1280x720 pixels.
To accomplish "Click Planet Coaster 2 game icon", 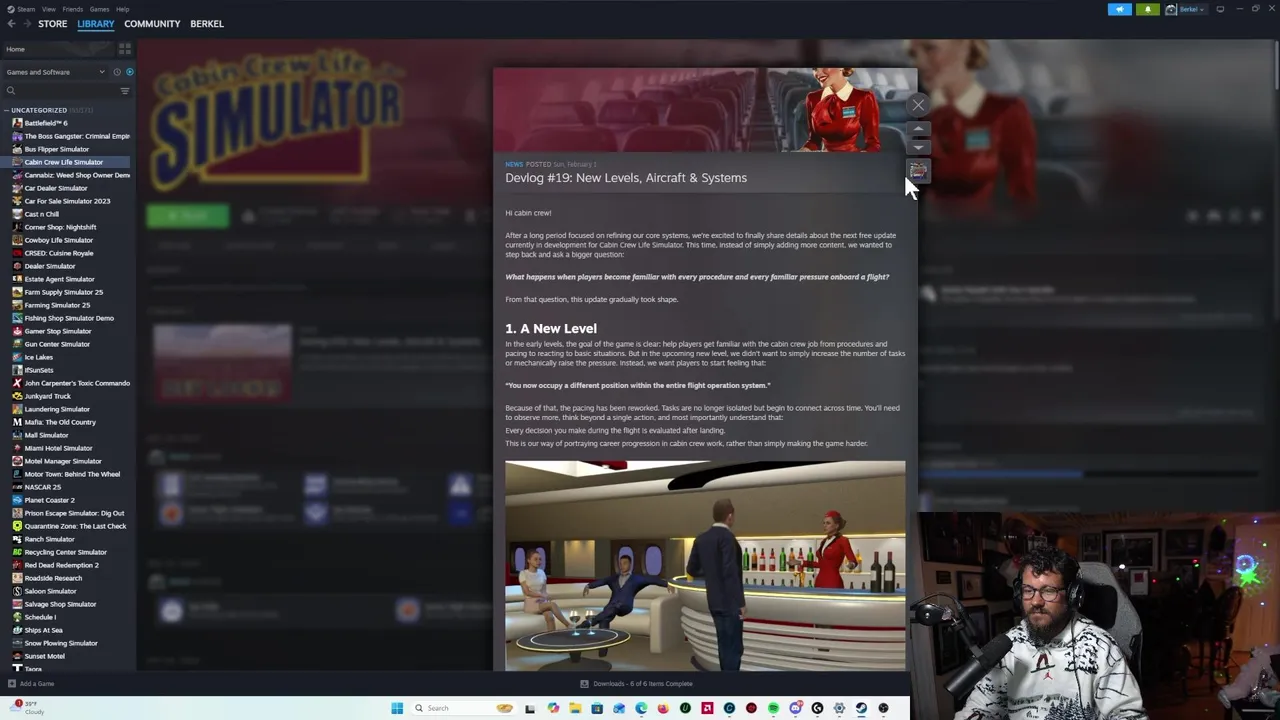I will (17, 500).
